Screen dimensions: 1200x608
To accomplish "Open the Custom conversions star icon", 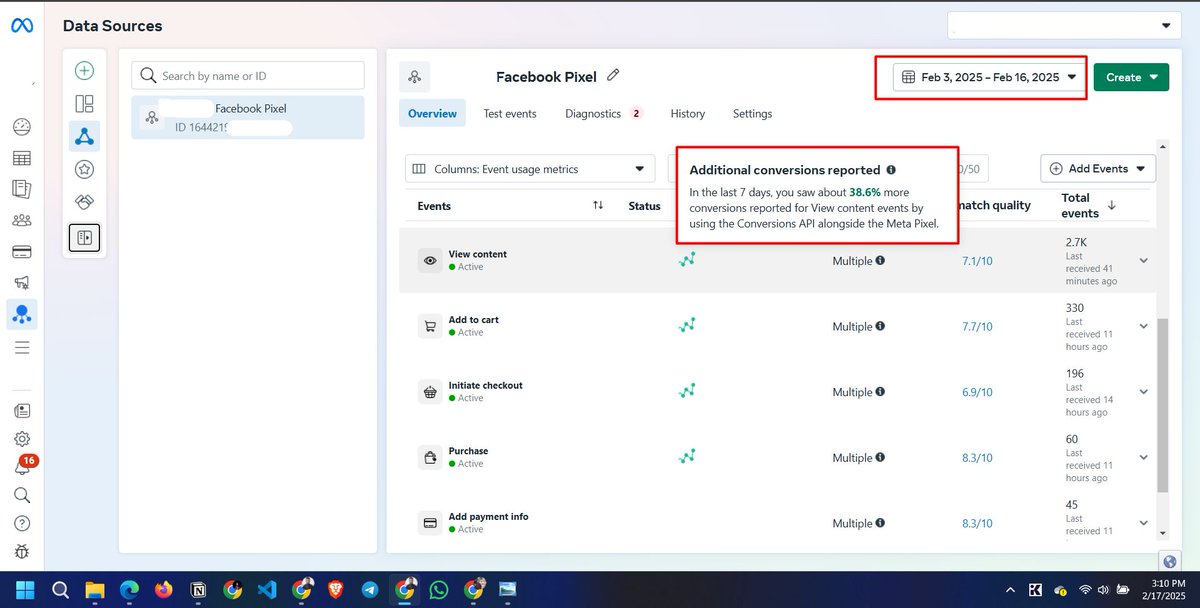I will pyautogui.click(x=85, y=169).
